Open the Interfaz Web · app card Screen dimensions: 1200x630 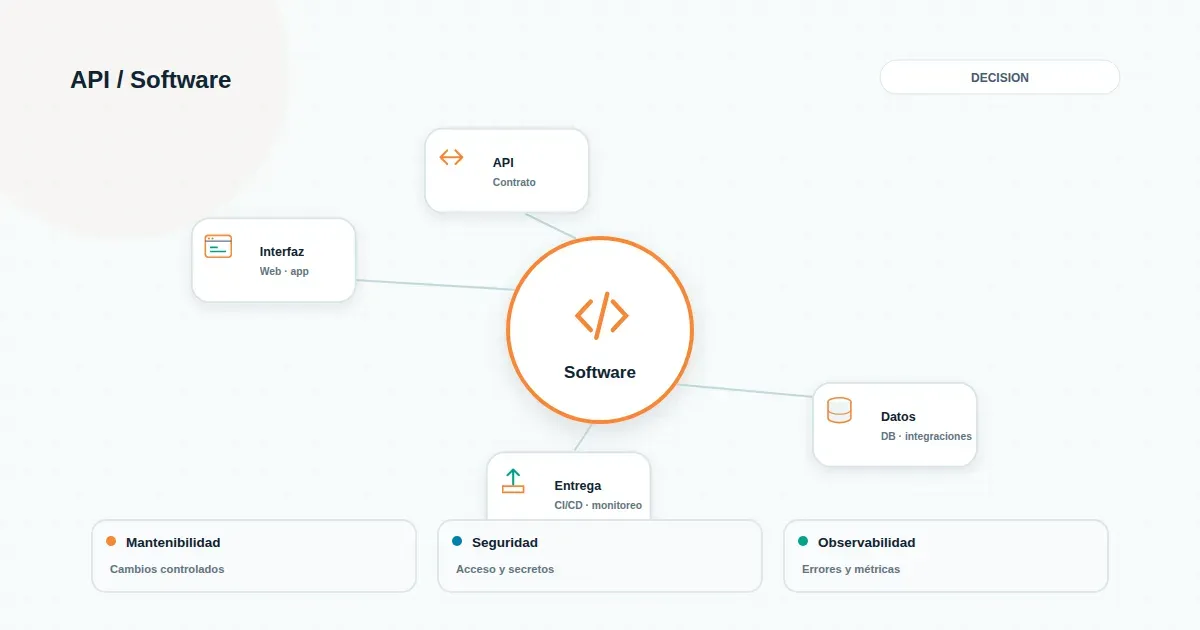[x=274, y=260]
